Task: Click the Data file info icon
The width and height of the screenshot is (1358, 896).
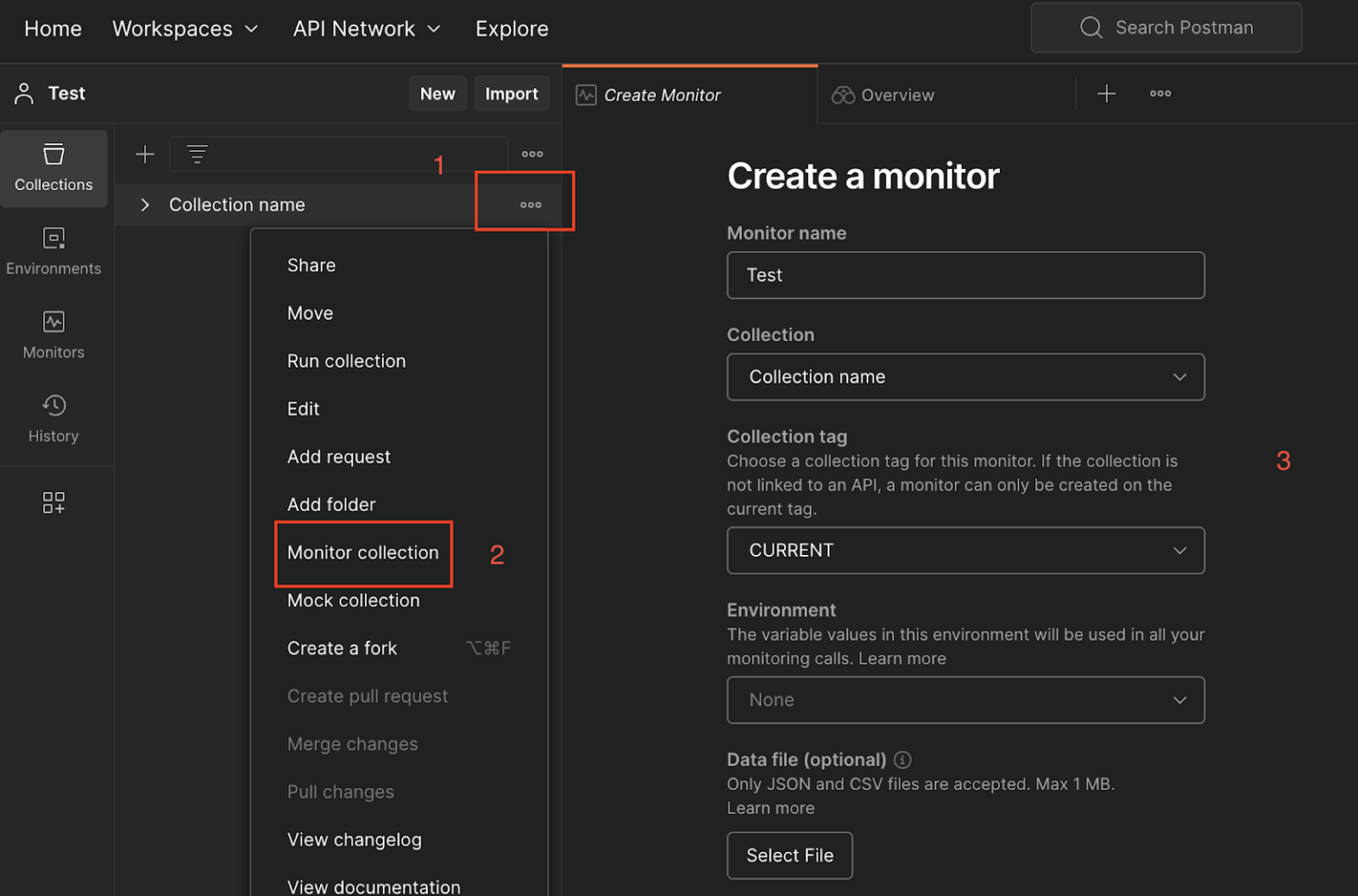Action: (902, 759)
